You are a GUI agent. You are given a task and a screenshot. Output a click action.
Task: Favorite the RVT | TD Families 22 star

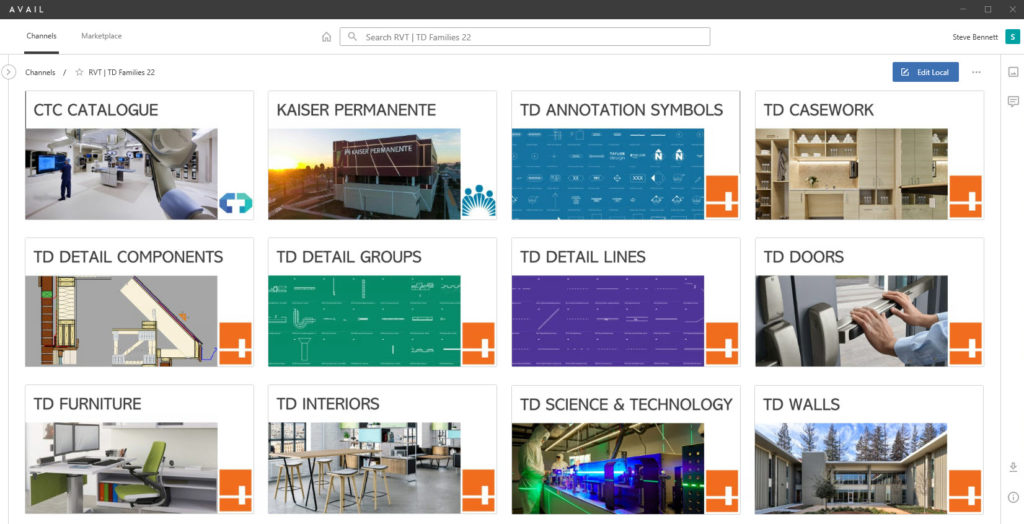(80, 73)
